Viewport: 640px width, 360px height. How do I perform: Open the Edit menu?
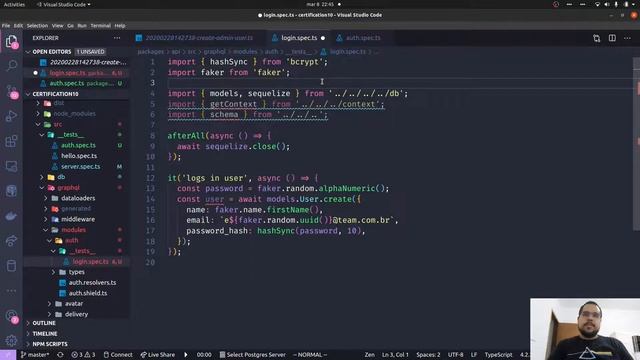(18, 26)
